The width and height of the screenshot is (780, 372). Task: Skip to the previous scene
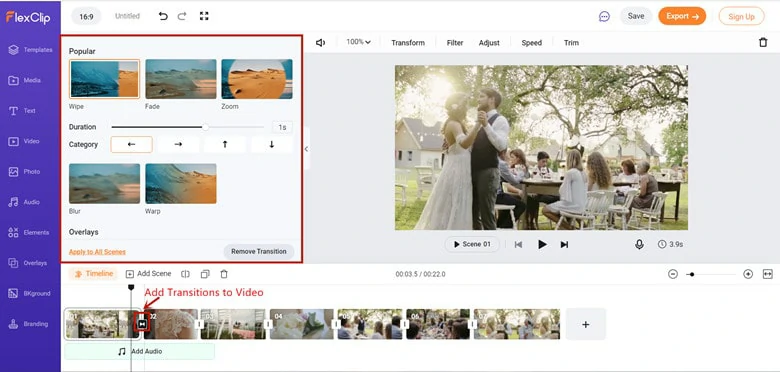518,244
